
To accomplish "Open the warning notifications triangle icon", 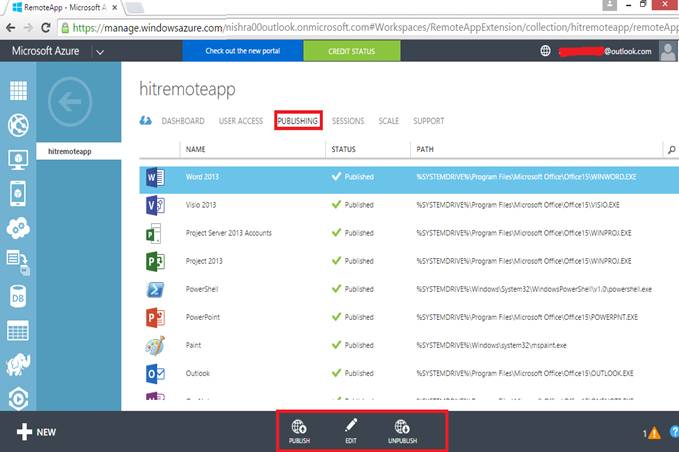I will 654,433.
